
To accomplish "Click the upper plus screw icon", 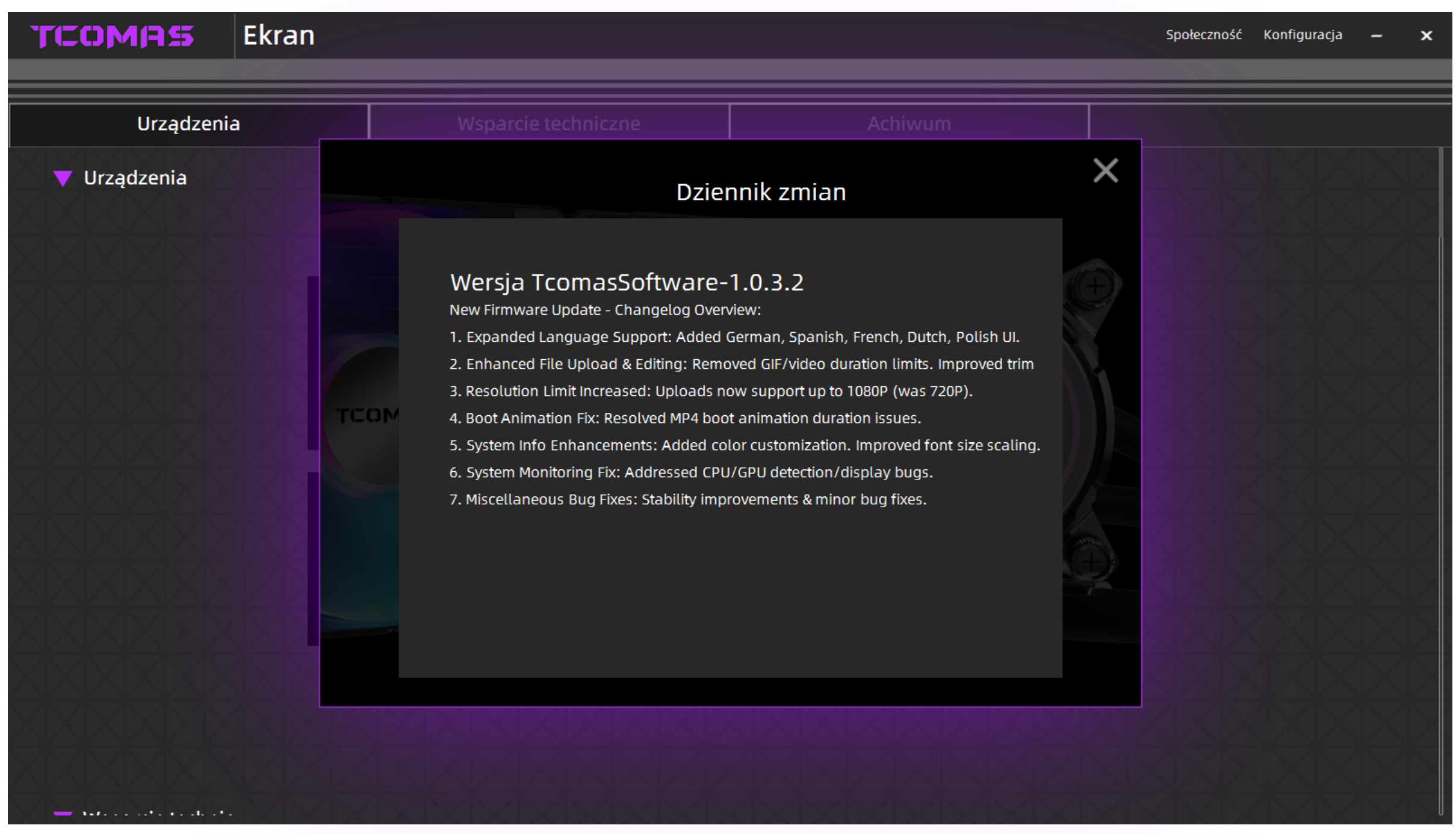I will click(x=1095, y=286).
